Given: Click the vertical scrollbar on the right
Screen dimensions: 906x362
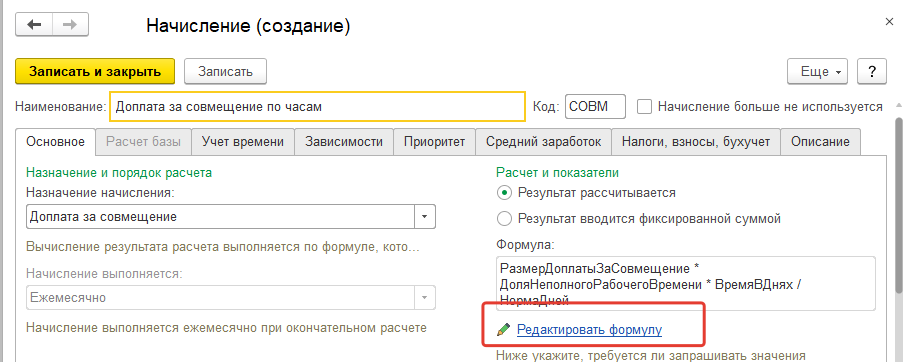Looking at the screenshot, I should (x=898, y=231).
